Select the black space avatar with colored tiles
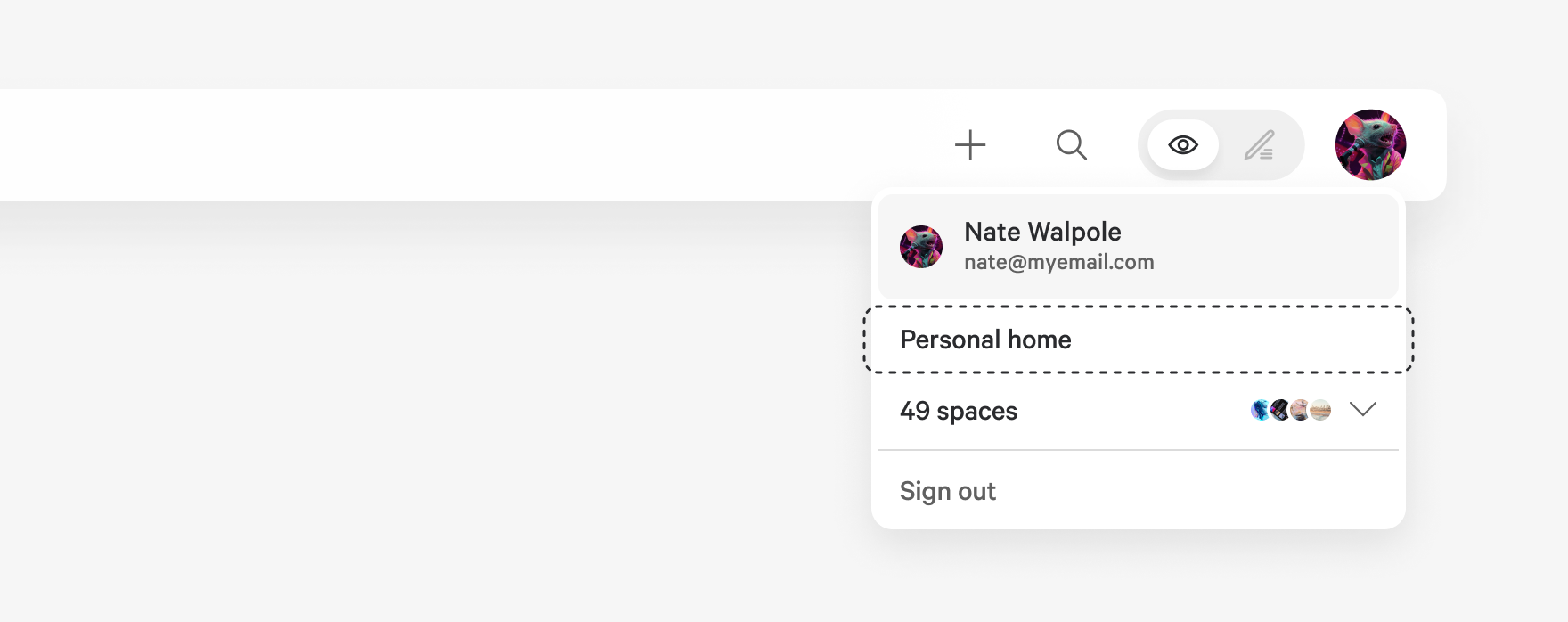 [x=1280, y=410]
